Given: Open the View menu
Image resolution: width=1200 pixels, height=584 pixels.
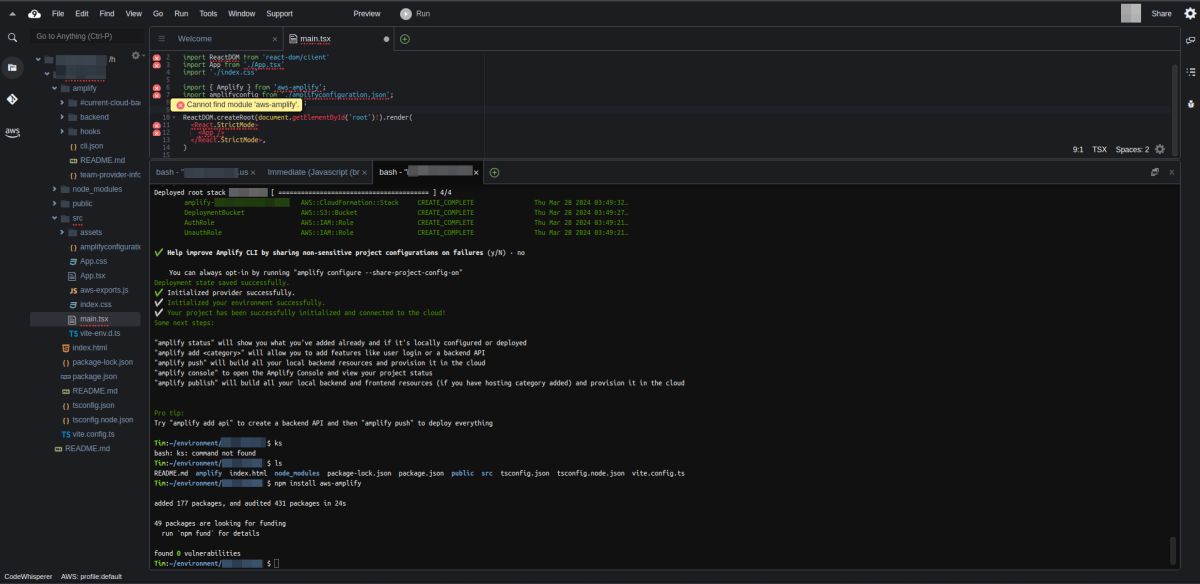Looking at the screenshot, I should pos(134,14).
